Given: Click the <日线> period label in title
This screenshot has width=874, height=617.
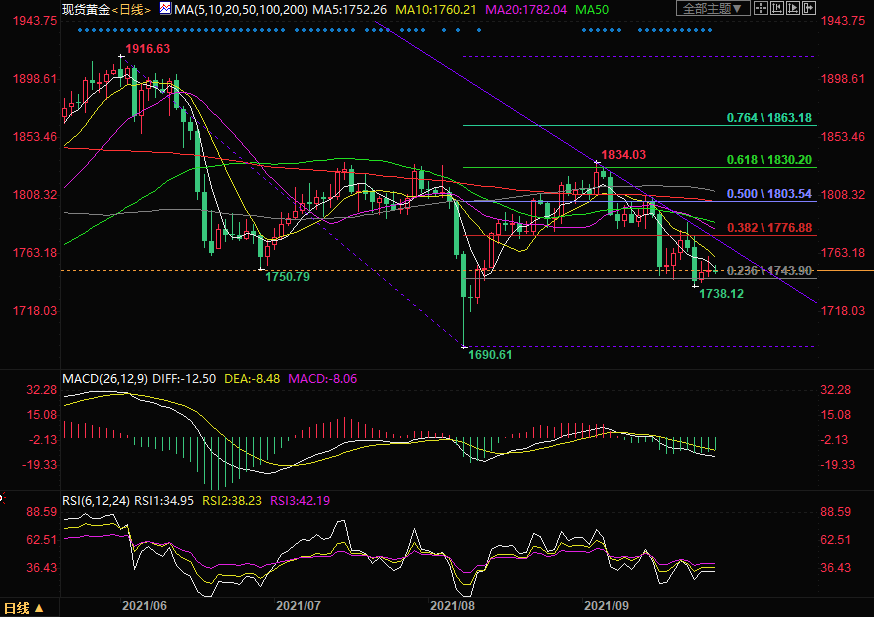Looking at the screenshot, I should [130, 9].
